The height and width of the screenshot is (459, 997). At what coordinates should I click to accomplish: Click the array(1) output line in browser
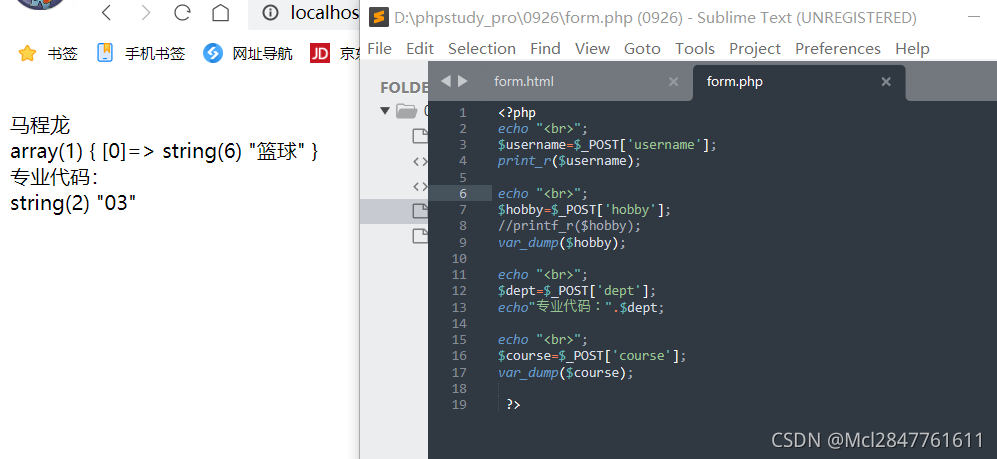point(164,152)
